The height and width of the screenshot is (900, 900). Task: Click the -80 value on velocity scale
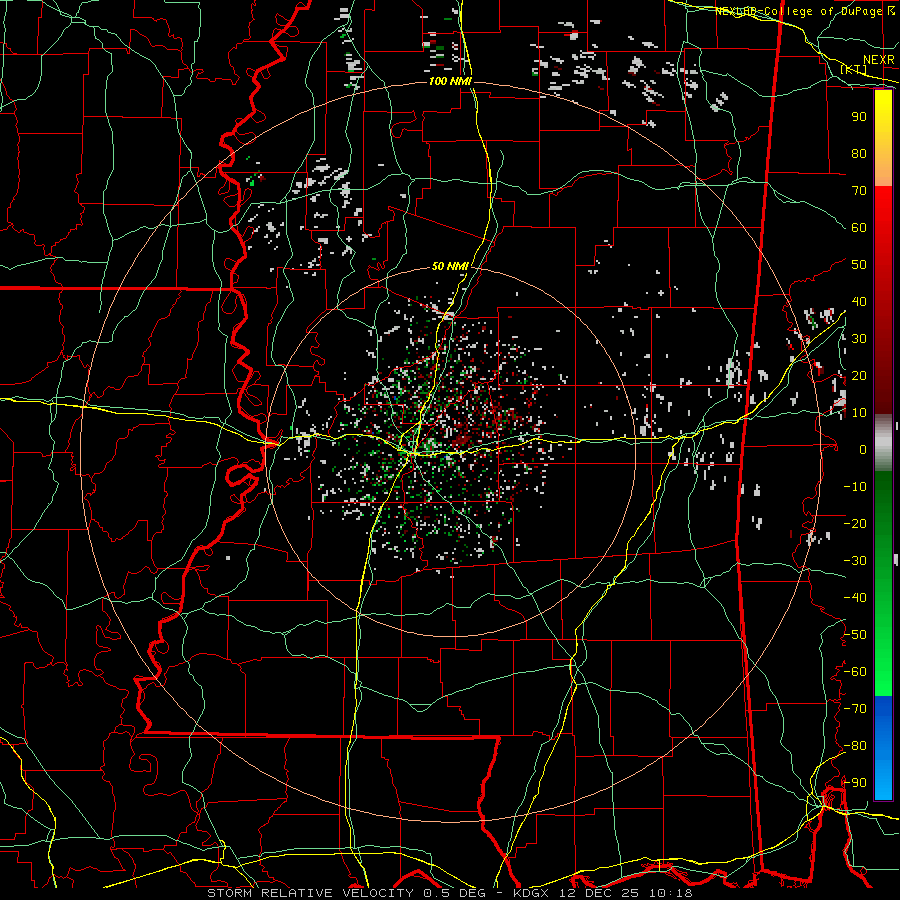855,746
